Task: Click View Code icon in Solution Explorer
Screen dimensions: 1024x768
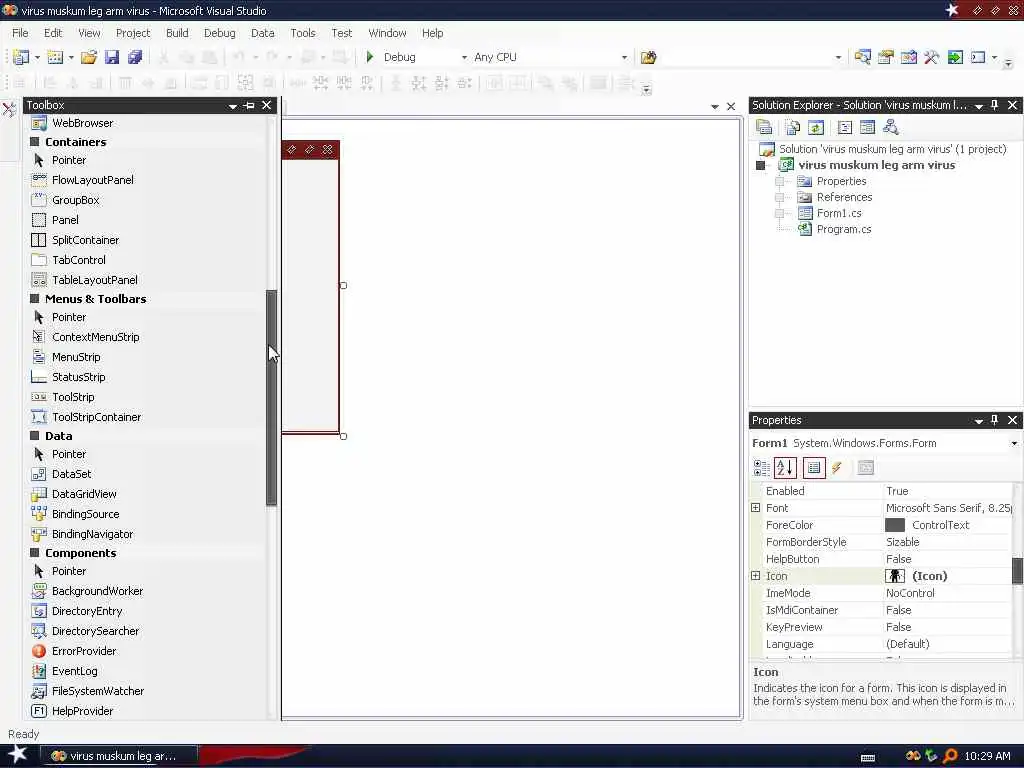Action: (844, 127)
